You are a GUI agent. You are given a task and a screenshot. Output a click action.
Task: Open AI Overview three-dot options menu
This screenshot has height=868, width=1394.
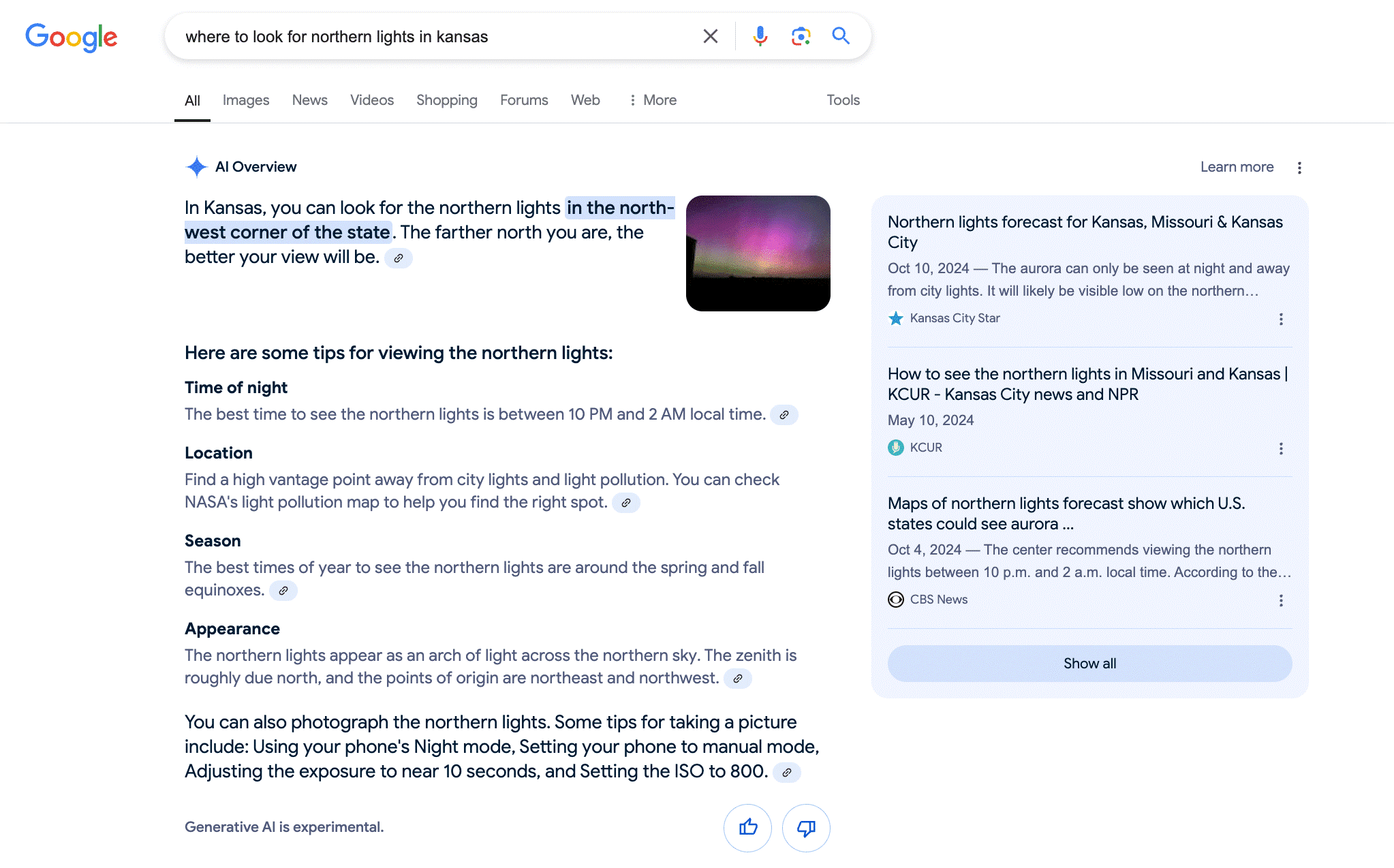click(1299, 168)
